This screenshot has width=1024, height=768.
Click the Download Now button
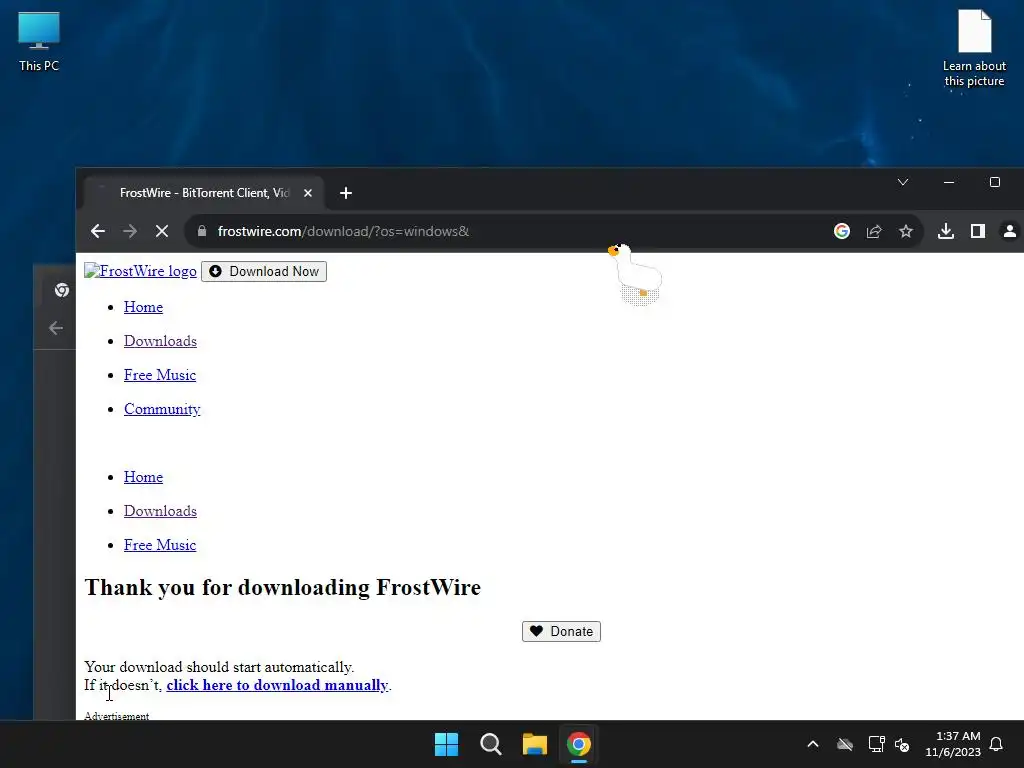264,272
